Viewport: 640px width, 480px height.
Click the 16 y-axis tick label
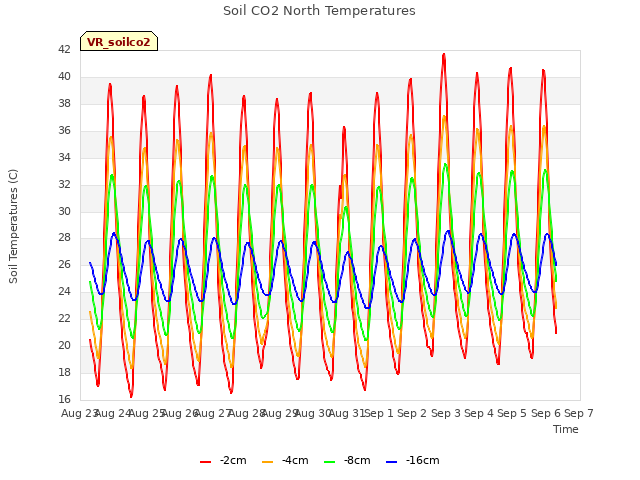(x=64, y=399)
